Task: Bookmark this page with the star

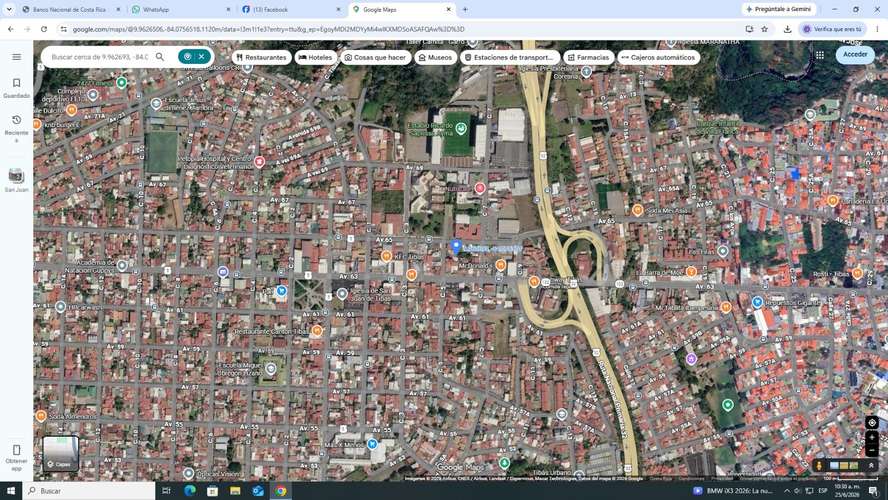Action: coord(765,29)
